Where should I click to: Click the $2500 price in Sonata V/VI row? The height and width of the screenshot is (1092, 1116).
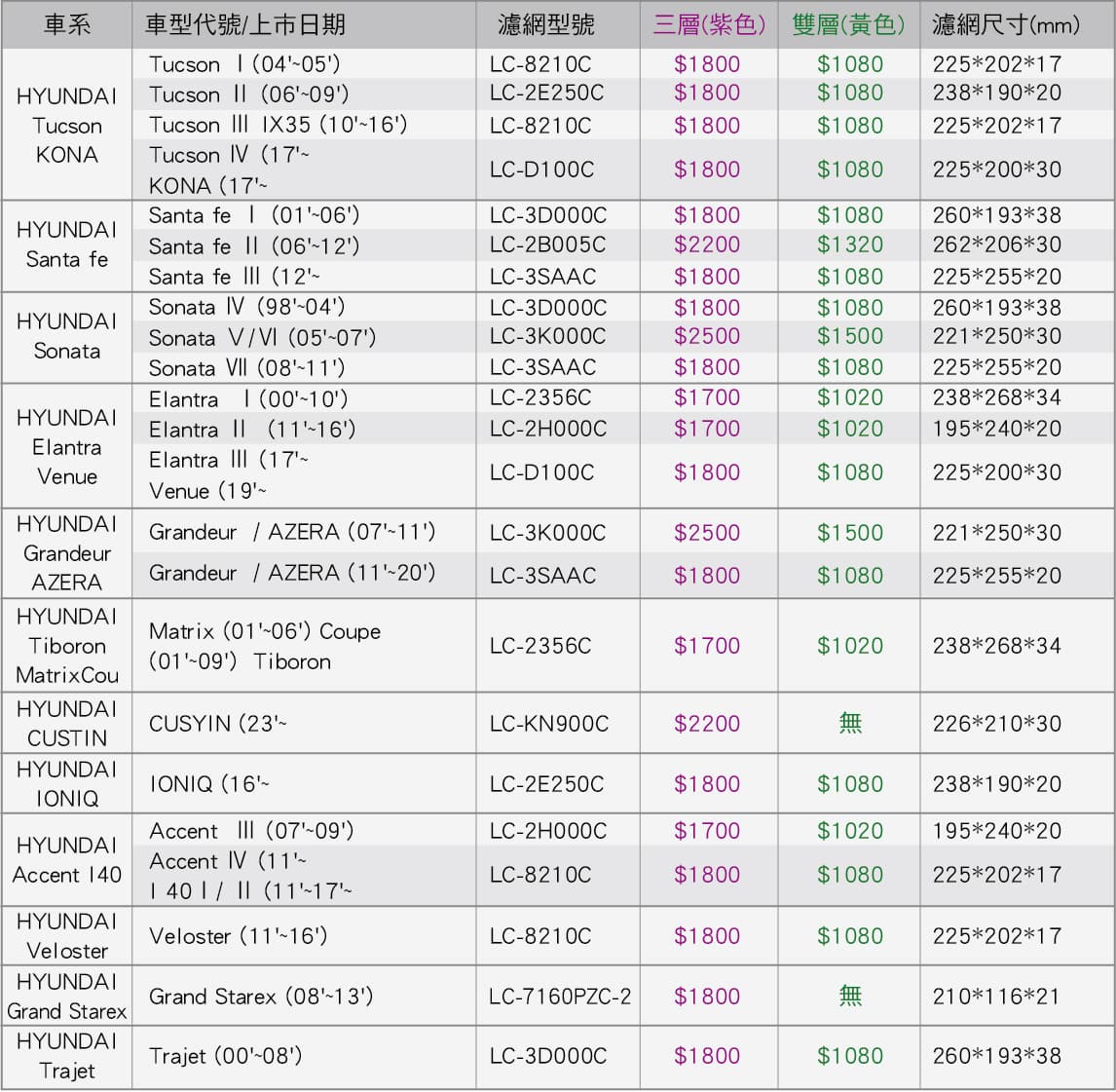[707, 336]
